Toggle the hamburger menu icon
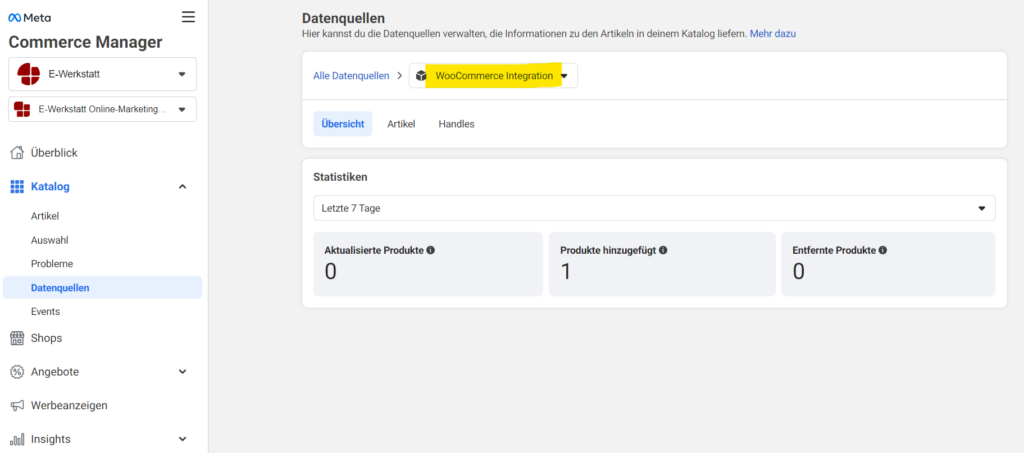1024x453 pixels. coord(188,17)
